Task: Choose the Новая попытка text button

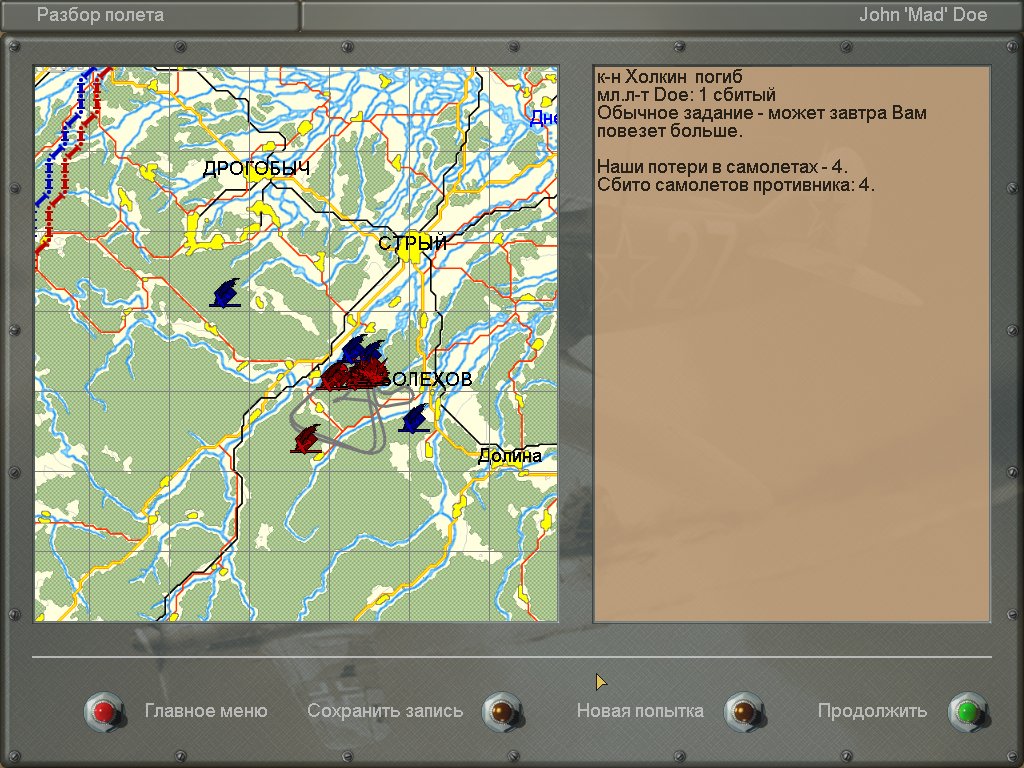Action: [x=640, y=711]
